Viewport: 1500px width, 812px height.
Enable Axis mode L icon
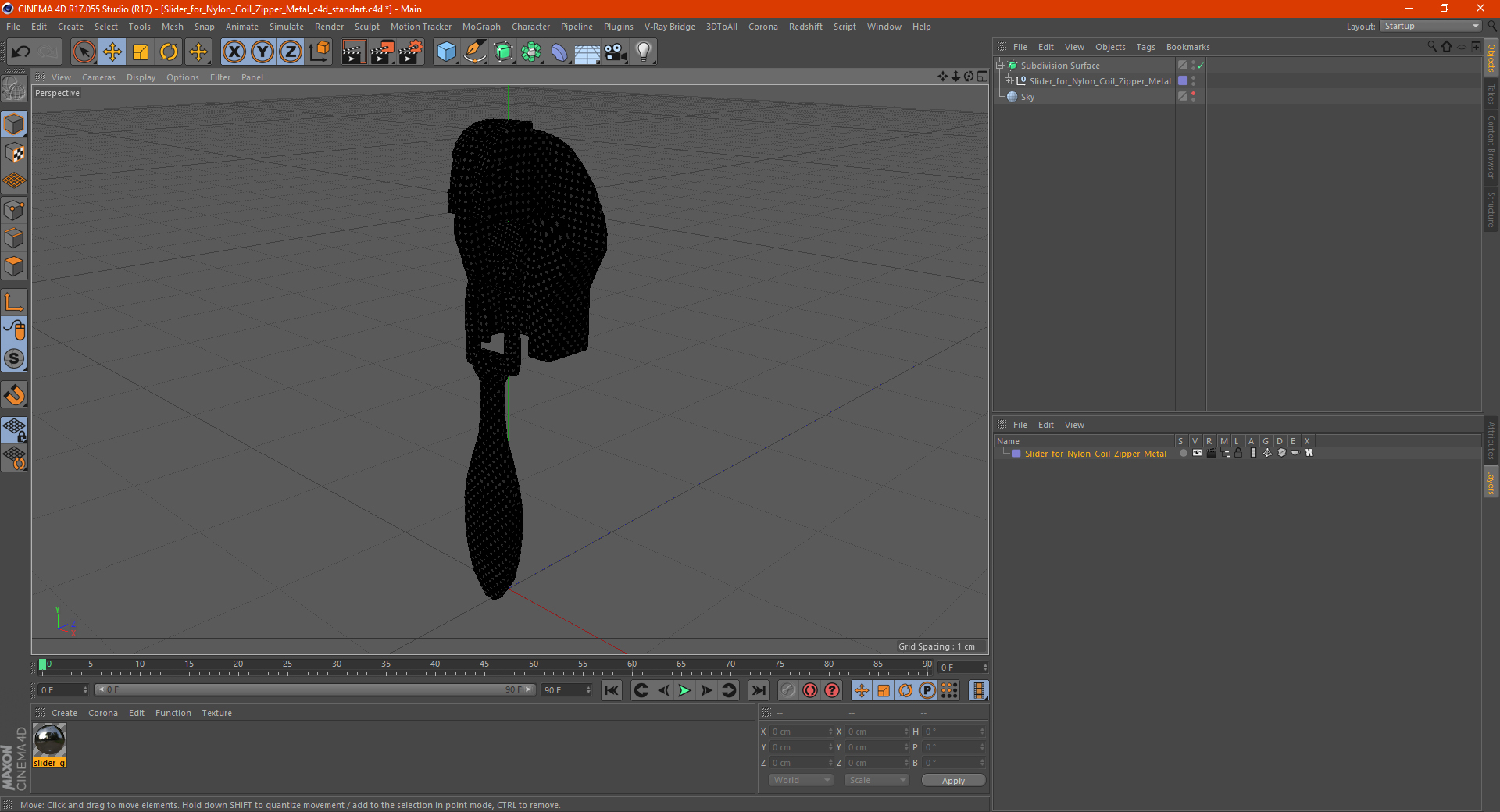[x=15, y=302]
